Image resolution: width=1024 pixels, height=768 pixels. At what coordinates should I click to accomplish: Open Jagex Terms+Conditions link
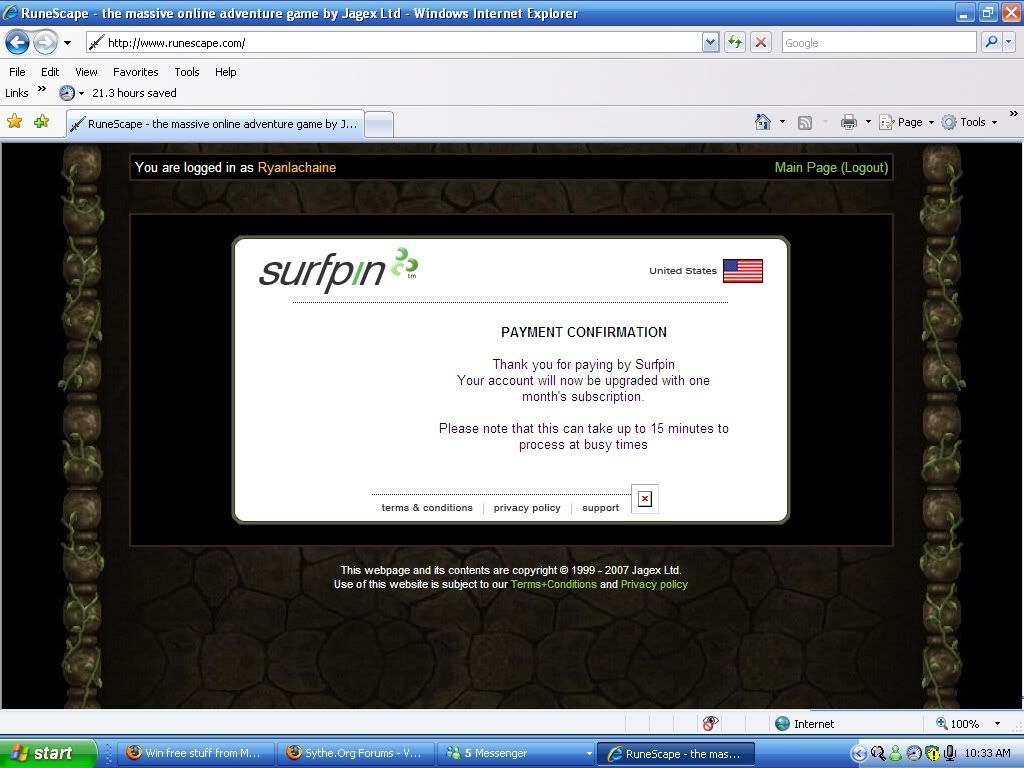pos(553,584)
